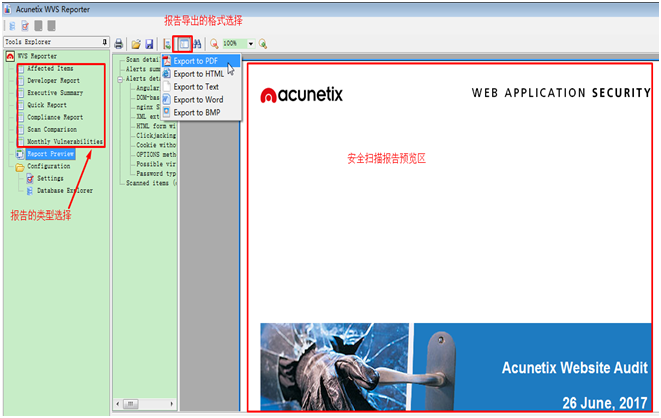Jump to Scanned items outline entry

[151, 183]
